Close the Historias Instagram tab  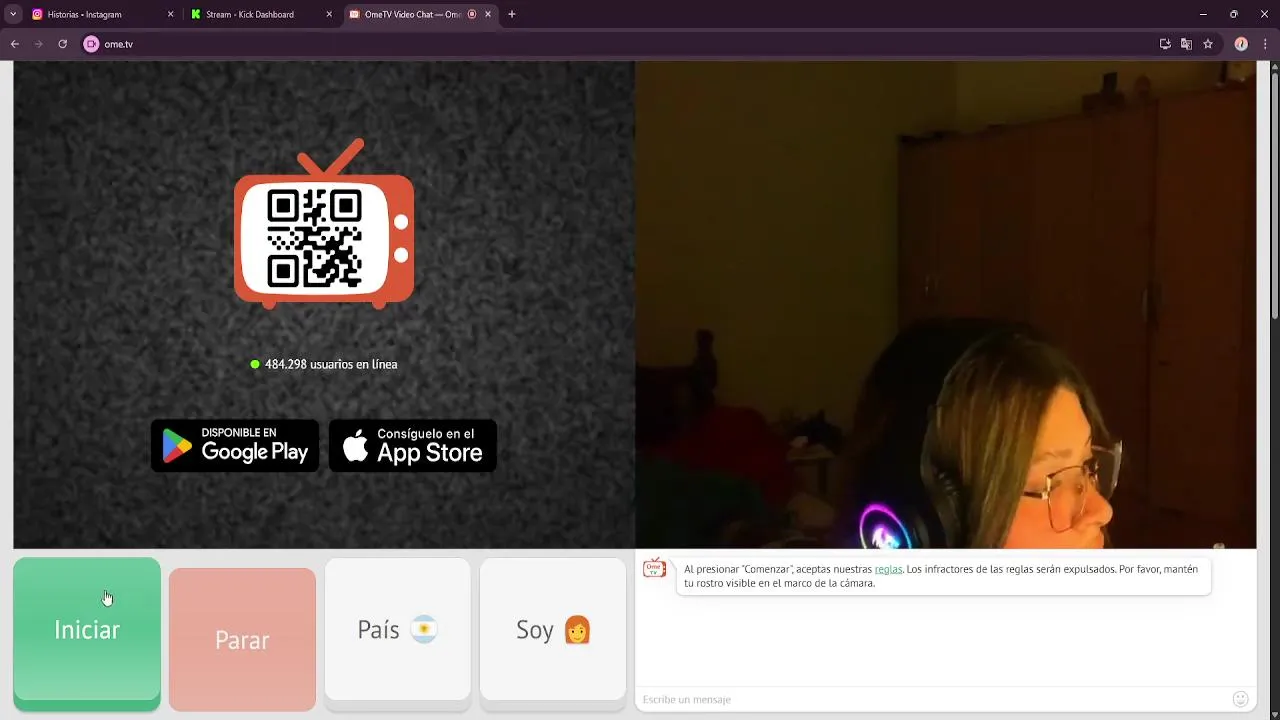(170, 15)
